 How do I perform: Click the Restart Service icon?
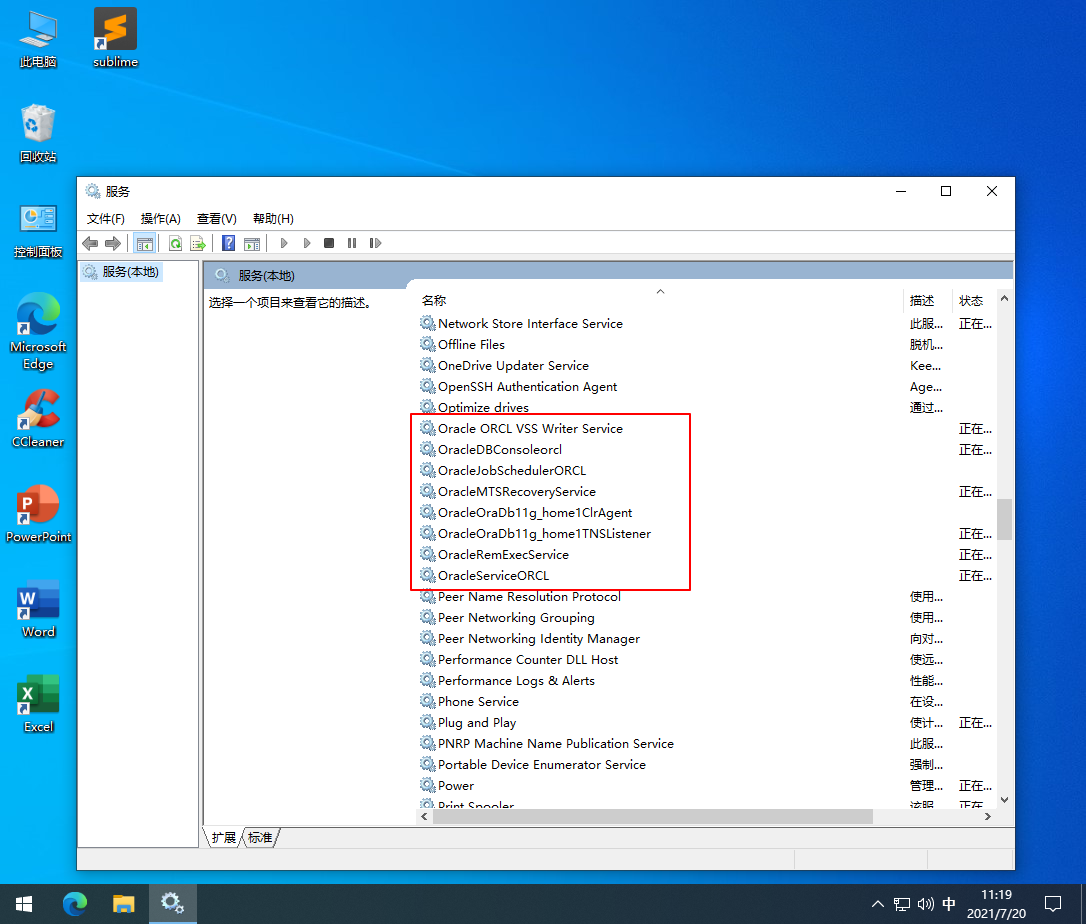coord(375,243)
